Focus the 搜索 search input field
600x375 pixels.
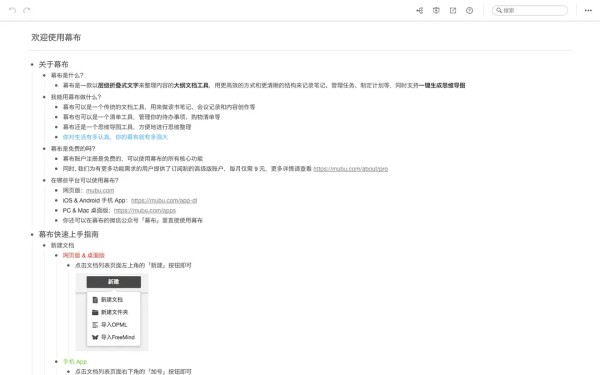(530, 10)
